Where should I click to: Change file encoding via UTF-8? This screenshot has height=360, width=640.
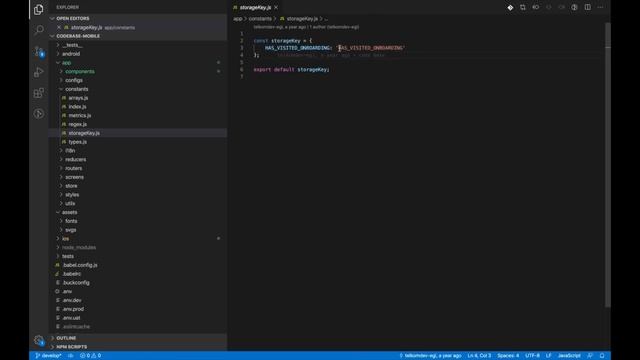[532, 356]
